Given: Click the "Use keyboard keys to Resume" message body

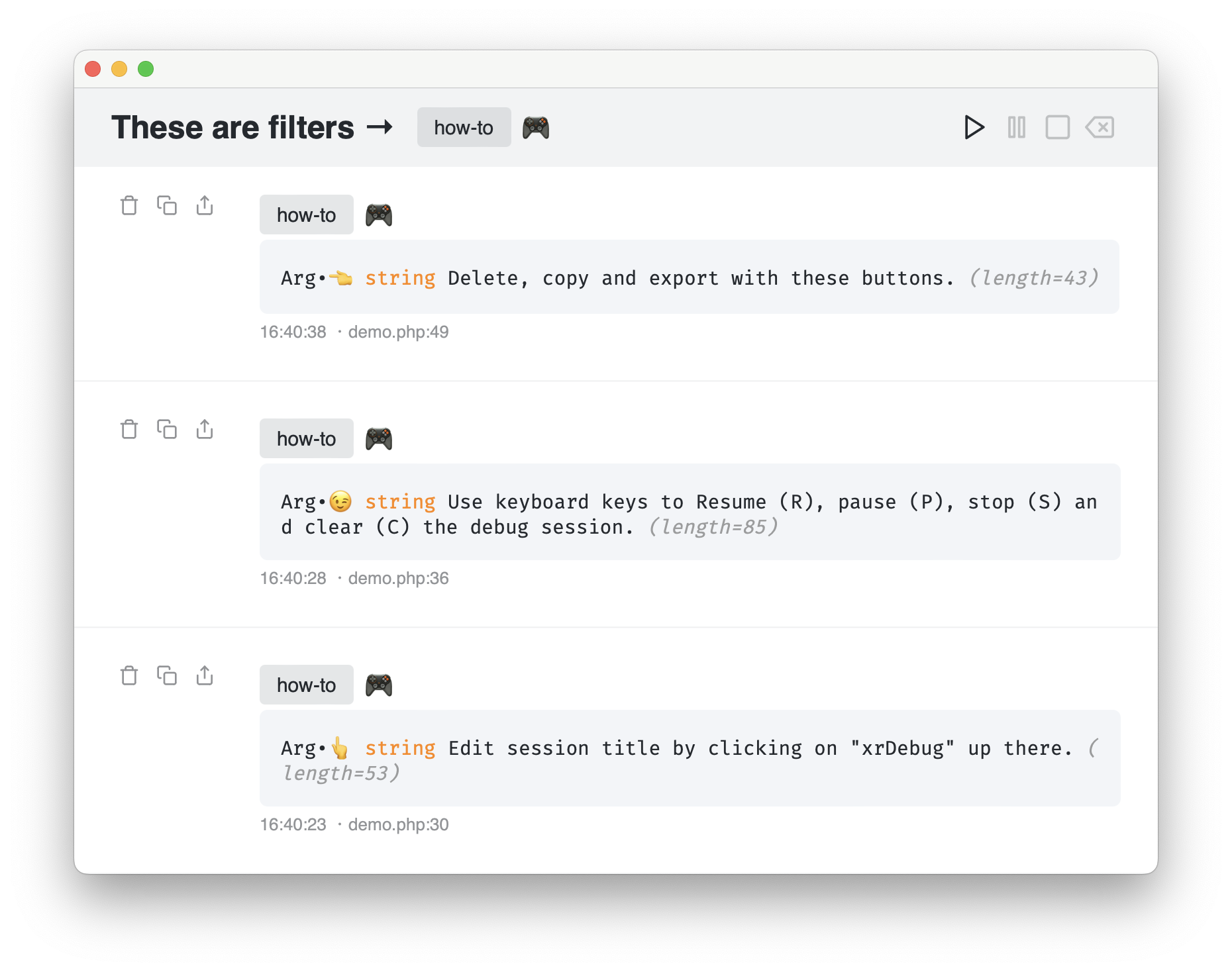Looking at the screenshot, I should point(689,512).
